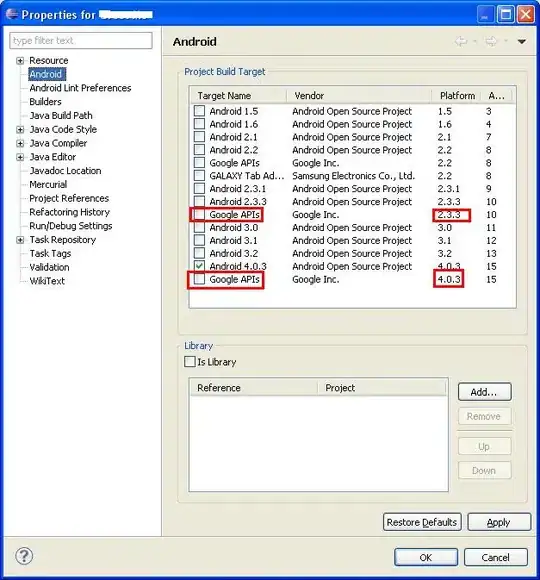Click the help question mark icon
The image size is (540, 580).
24,556
